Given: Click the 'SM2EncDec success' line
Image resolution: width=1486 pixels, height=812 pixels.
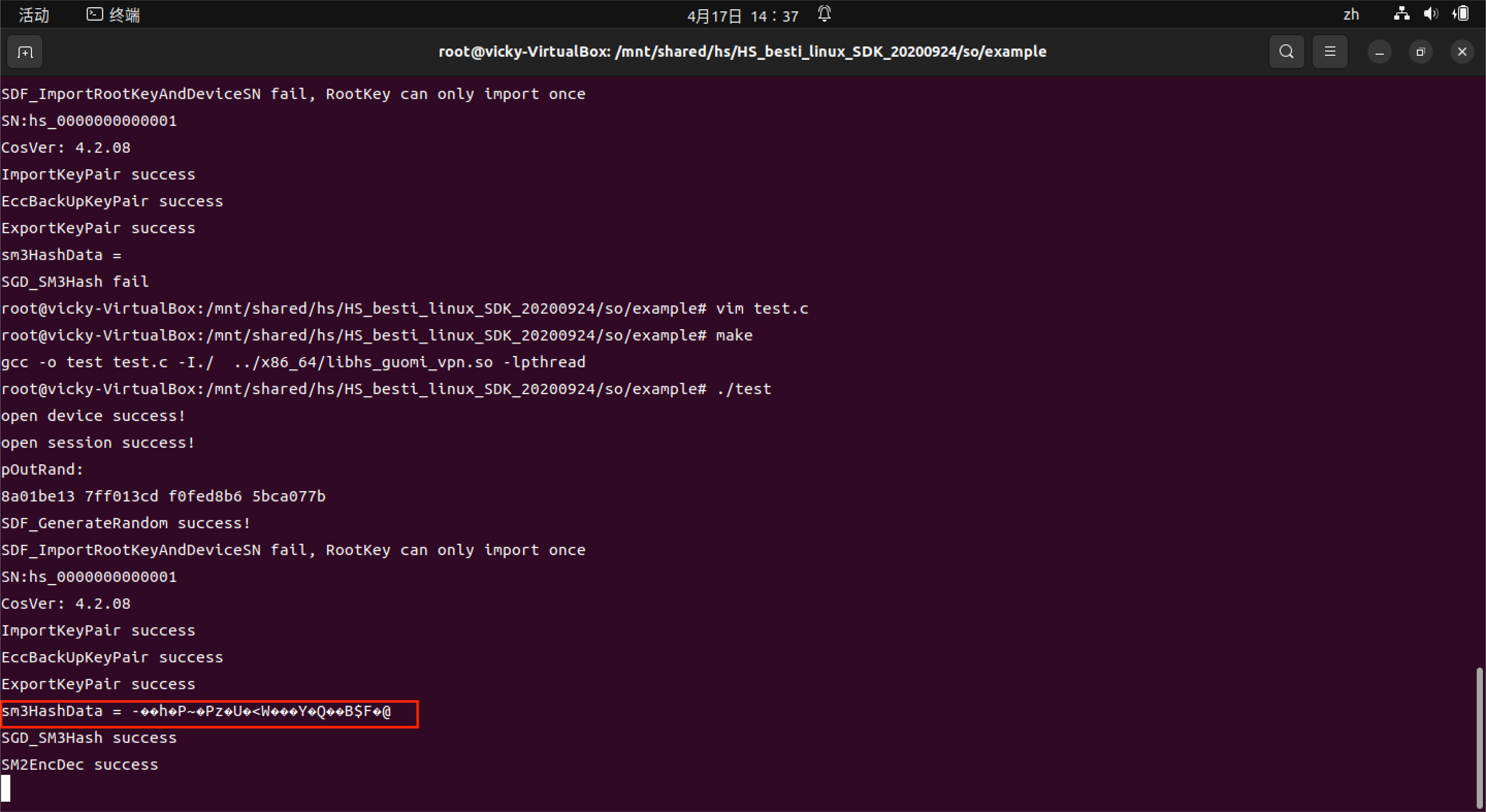Looking at the screenshot, I should coord(79,765).
